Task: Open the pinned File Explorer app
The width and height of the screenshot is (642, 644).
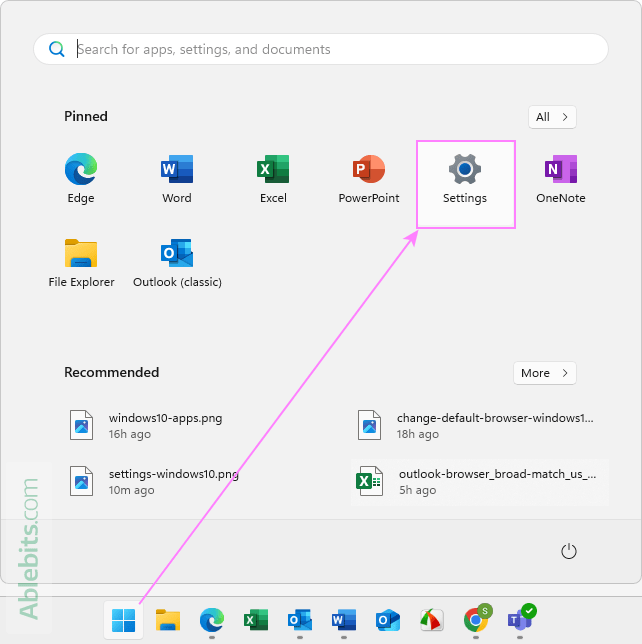Action: (x=81, y=263)
